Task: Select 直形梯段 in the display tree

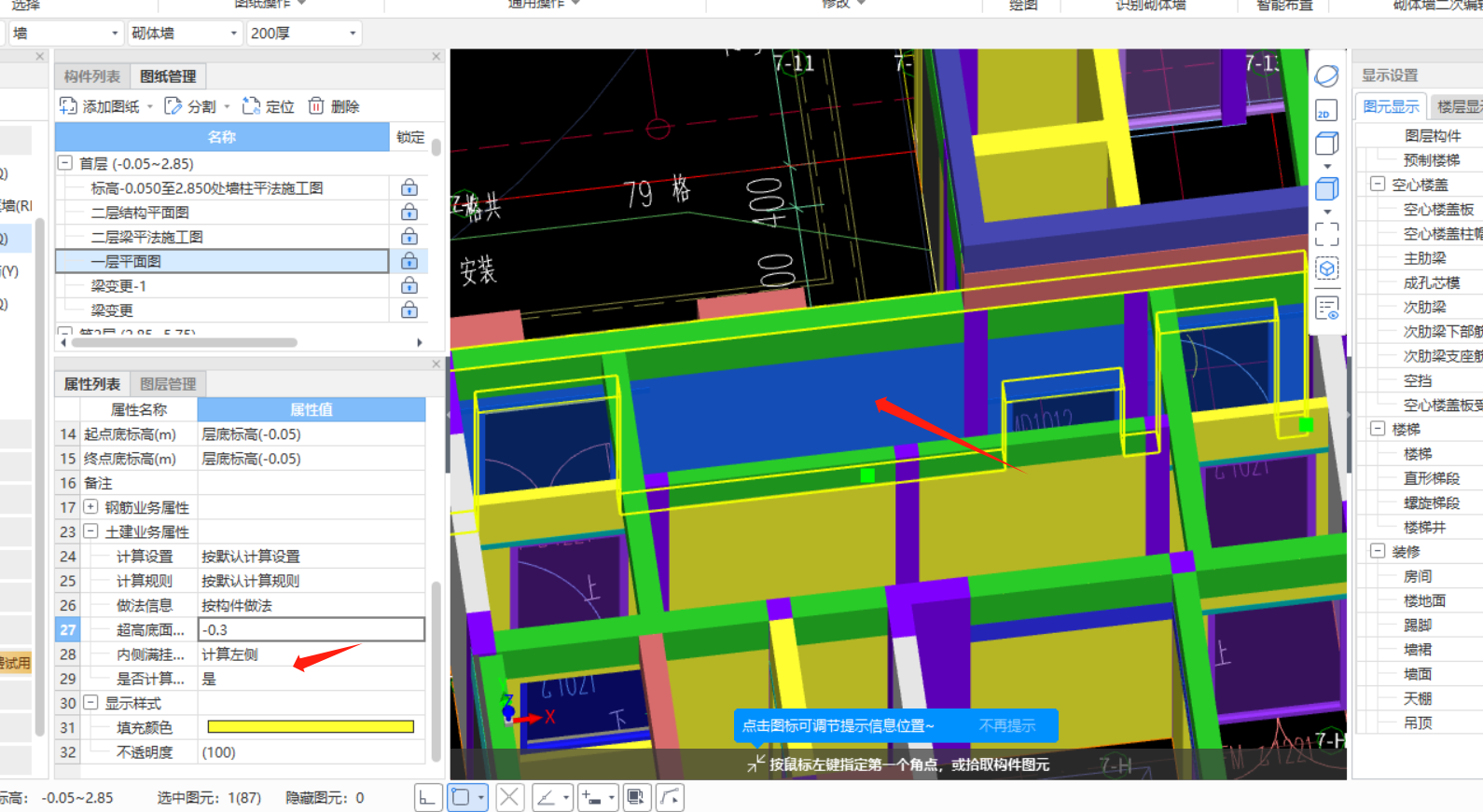Action: (1432, 478)
